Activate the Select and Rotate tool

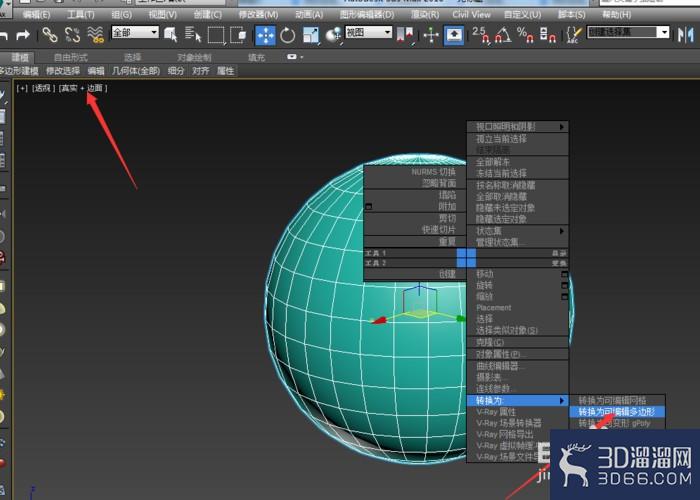pos(288,35)
